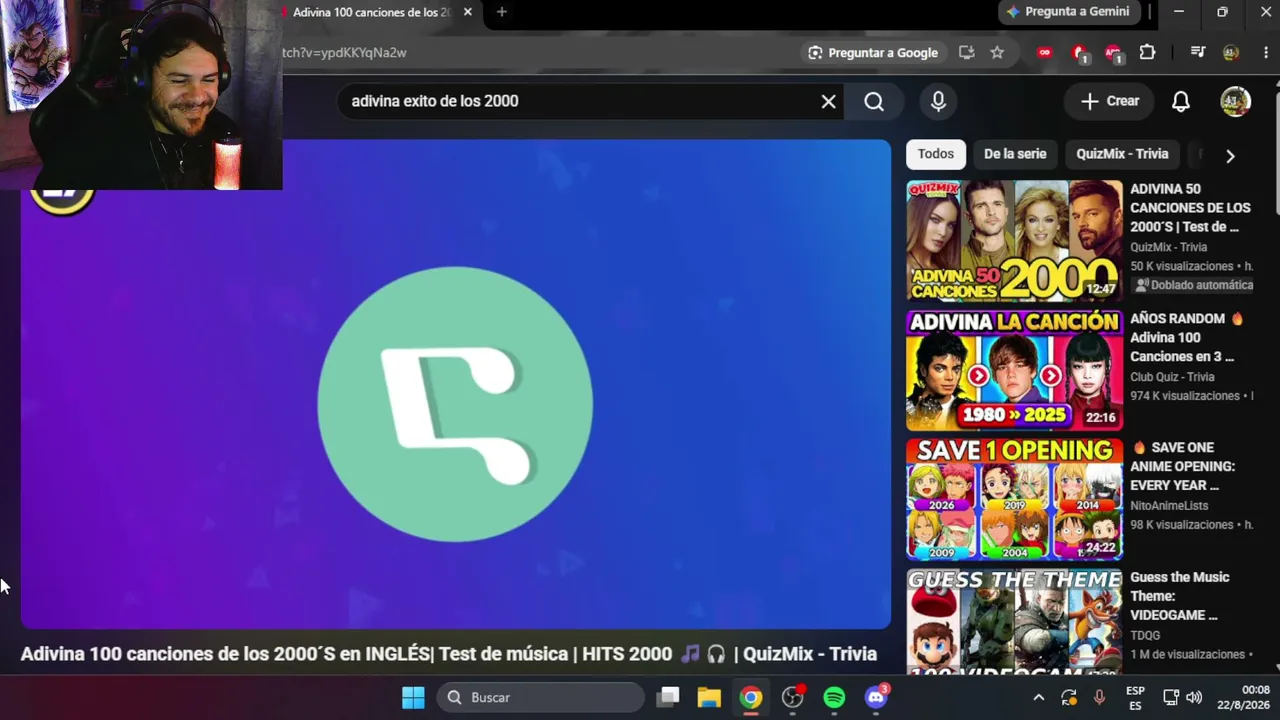
Task: Open ADIVINA LA CANCIÓN 1980-2025 thumbnail
Action: click(1014, 370)
